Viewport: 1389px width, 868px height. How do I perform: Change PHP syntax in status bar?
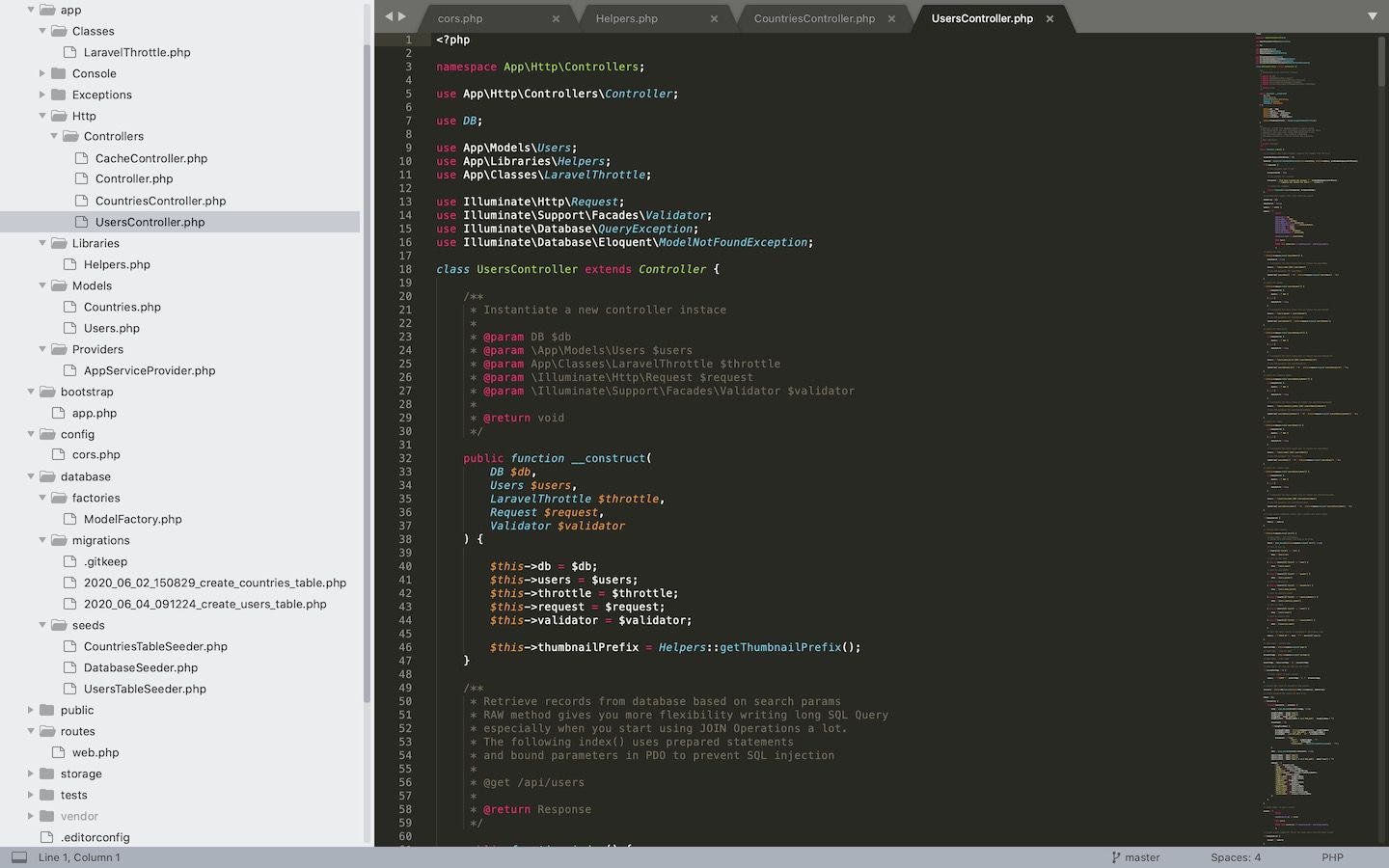(1332, 857)
